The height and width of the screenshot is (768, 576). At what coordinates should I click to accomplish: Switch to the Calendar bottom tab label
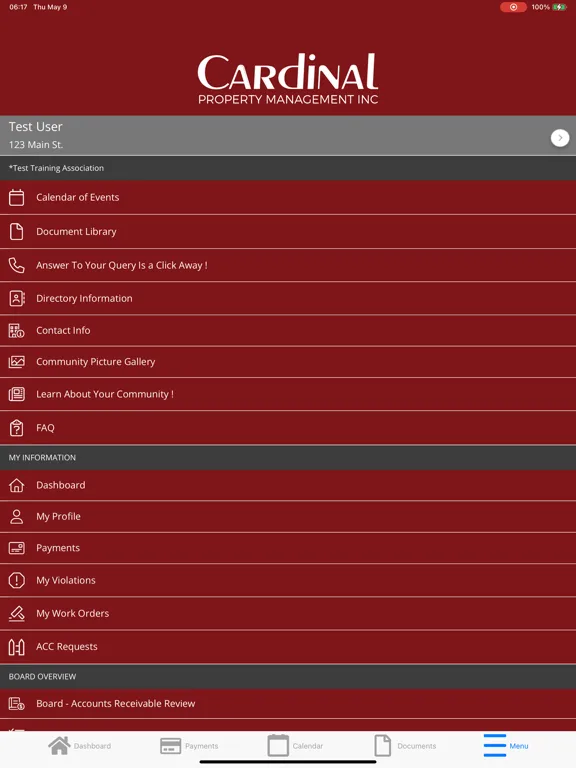point(308,746)
